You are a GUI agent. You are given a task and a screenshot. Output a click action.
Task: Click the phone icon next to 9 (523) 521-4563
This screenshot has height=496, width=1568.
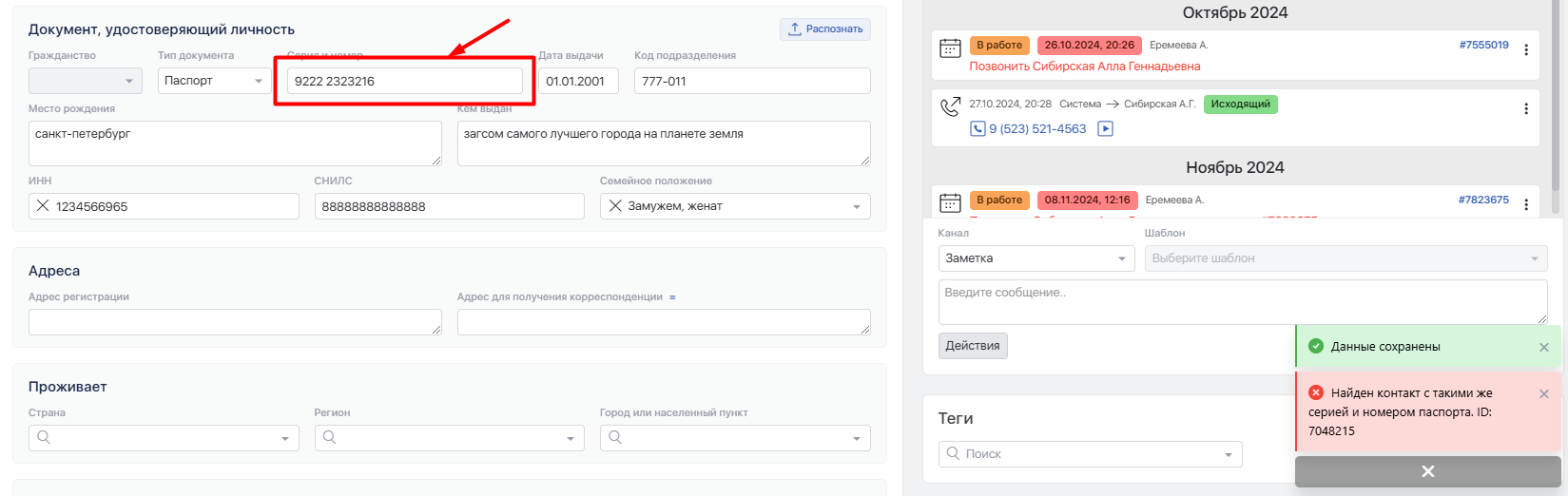click(978, 129)
